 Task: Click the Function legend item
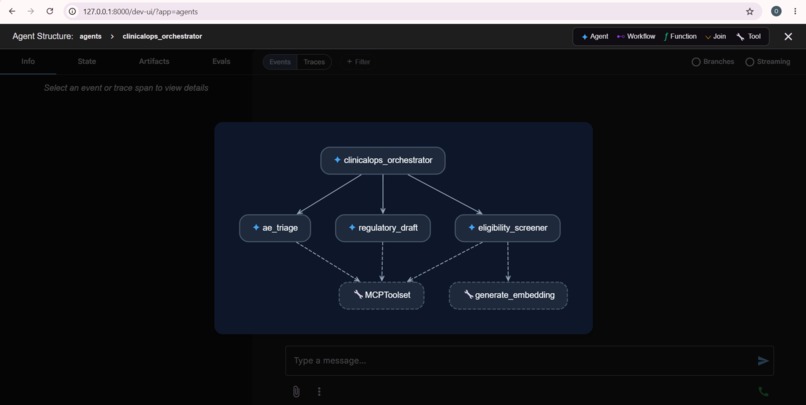point(680,36)
